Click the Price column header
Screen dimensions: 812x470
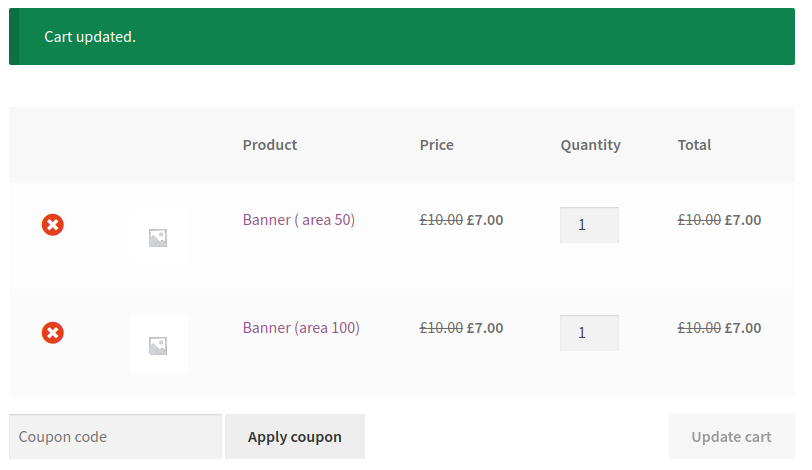point(437,145)
